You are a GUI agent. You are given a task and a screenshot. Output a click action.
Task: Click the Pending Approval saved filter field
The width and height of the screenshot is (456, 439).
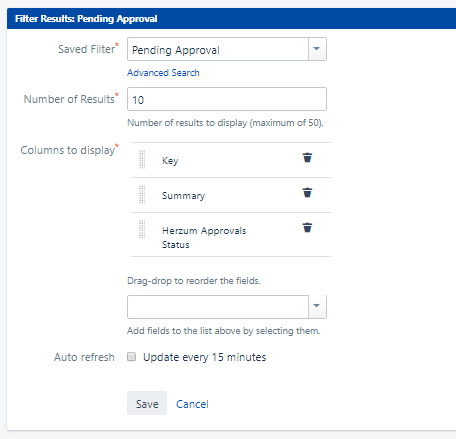coord(218,49)
